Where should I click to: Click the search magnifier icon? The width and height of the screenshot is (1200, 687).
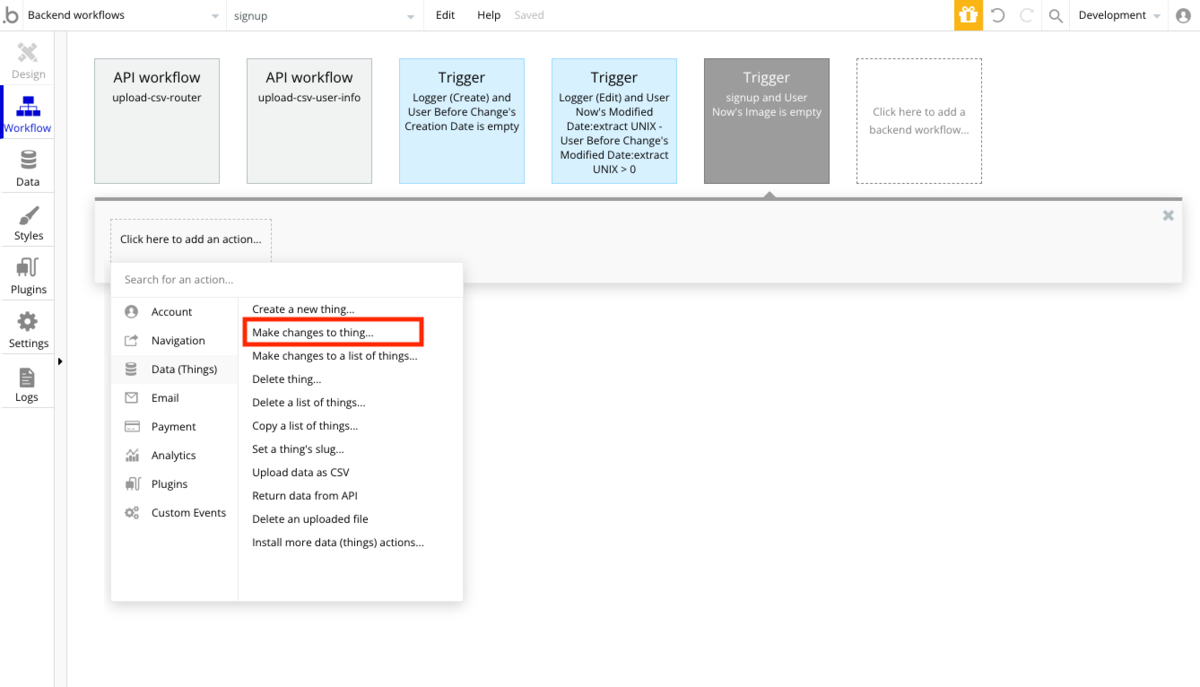pyautogui.click(x=1055, y=16)
